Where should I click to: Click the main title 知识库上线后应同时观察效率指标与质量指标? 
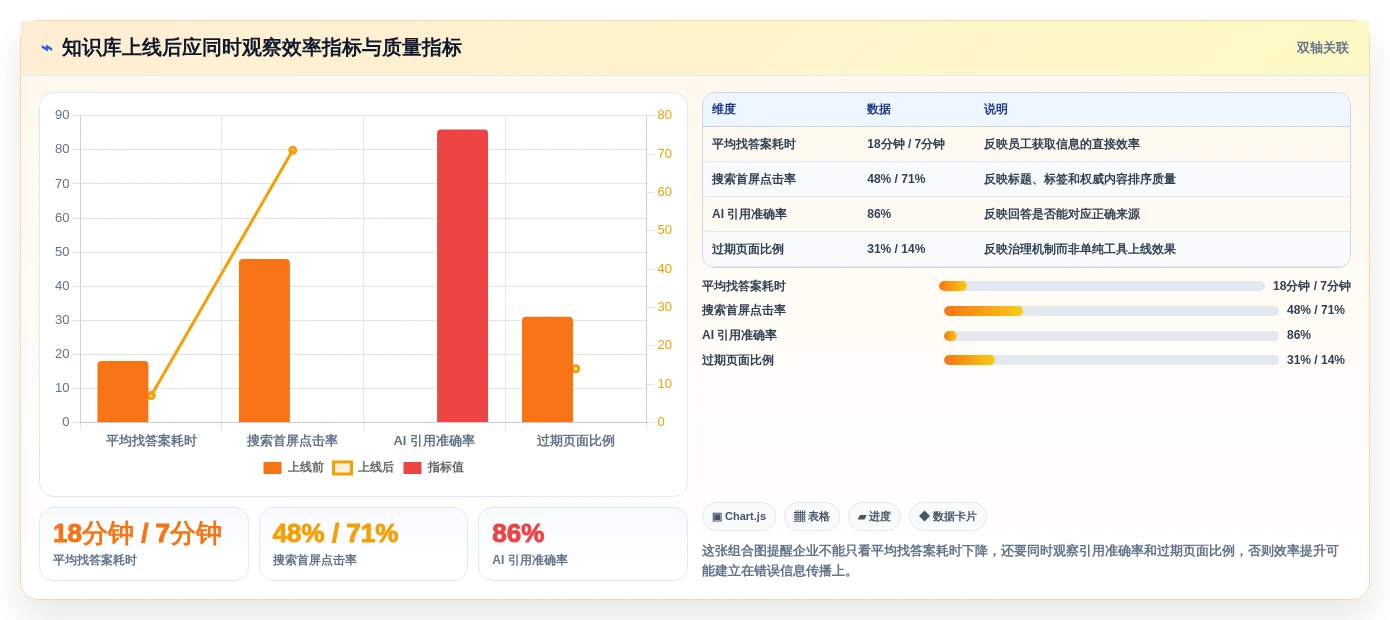(x=262, y=48)
